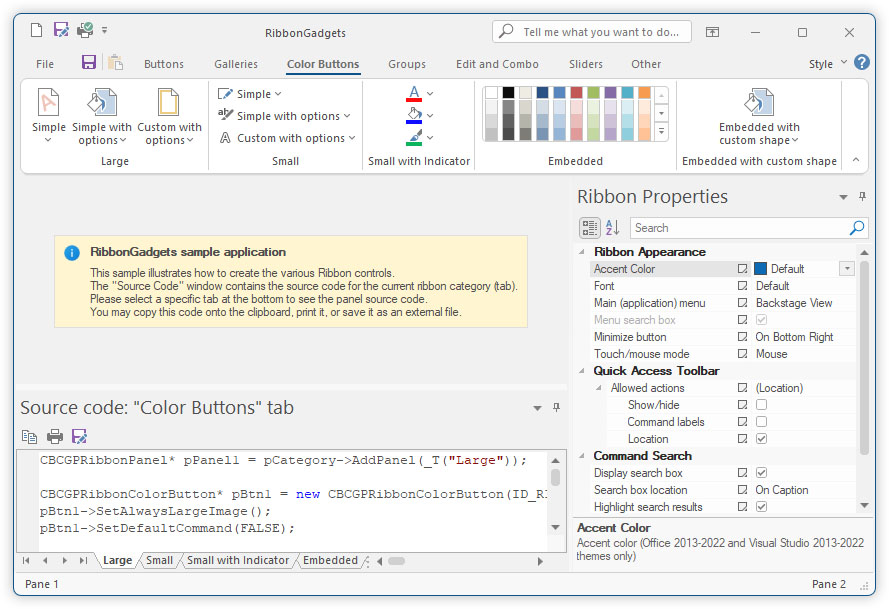The image size is (889, 609).
Task: Click the font color 'A' indicator icon
Action: point(414,94)
